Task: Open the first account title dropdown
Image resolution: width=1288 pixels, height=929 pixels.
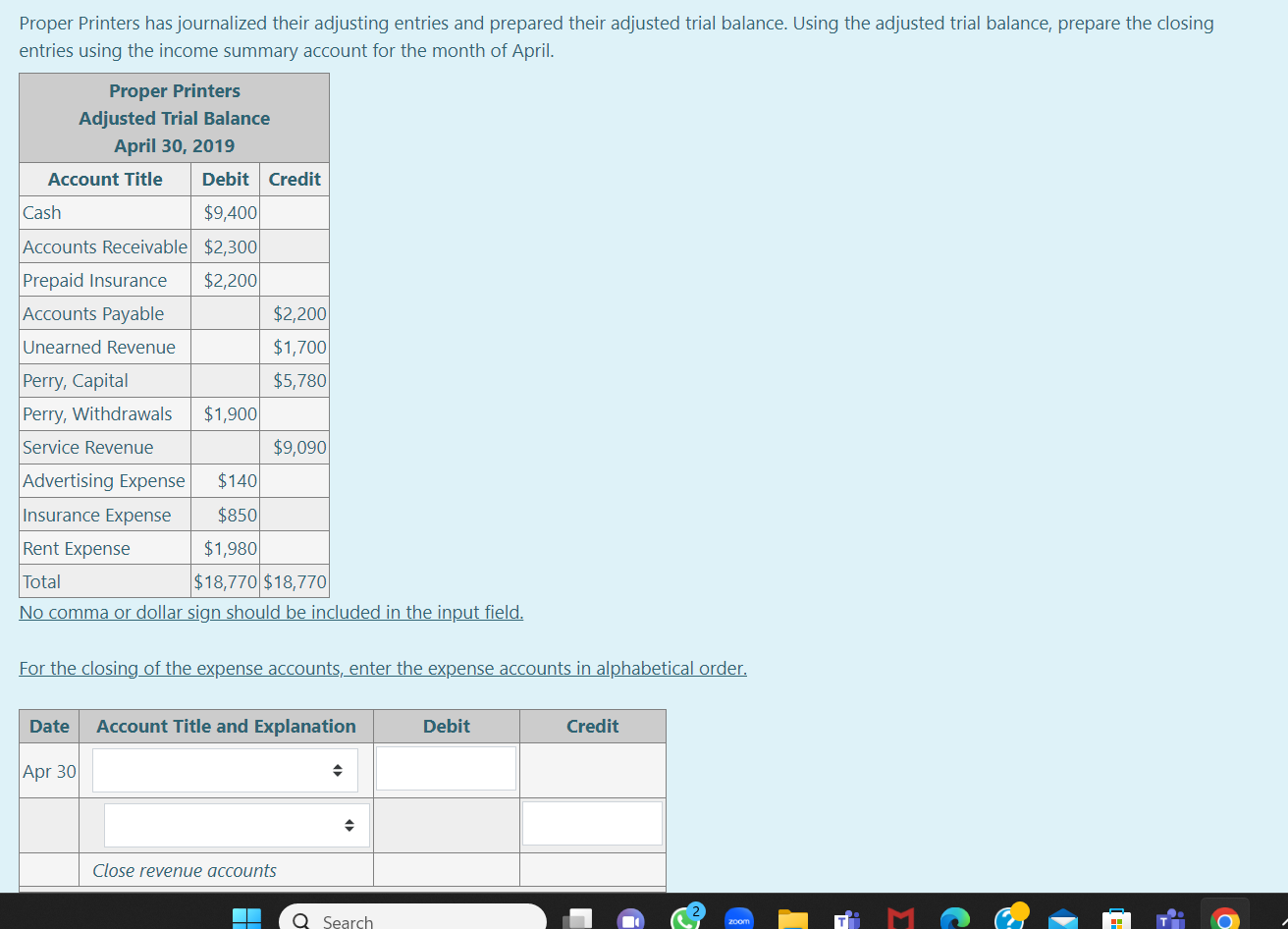Action: coord(225,771)
